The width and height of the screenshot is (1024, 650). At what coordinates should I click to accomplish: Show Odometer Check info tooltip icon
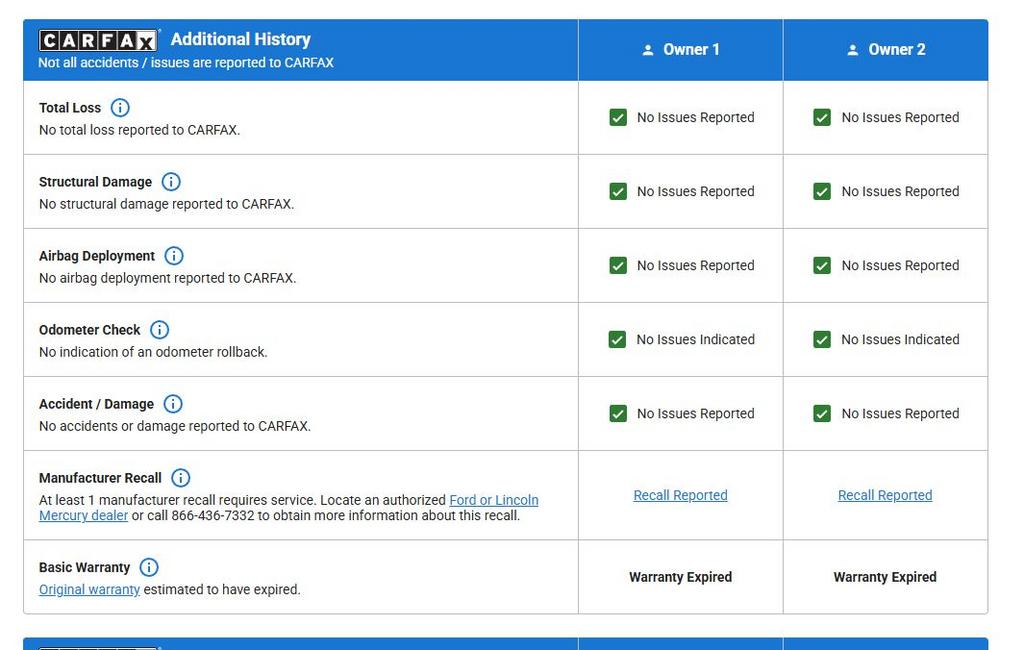click(x=159, y=329)
